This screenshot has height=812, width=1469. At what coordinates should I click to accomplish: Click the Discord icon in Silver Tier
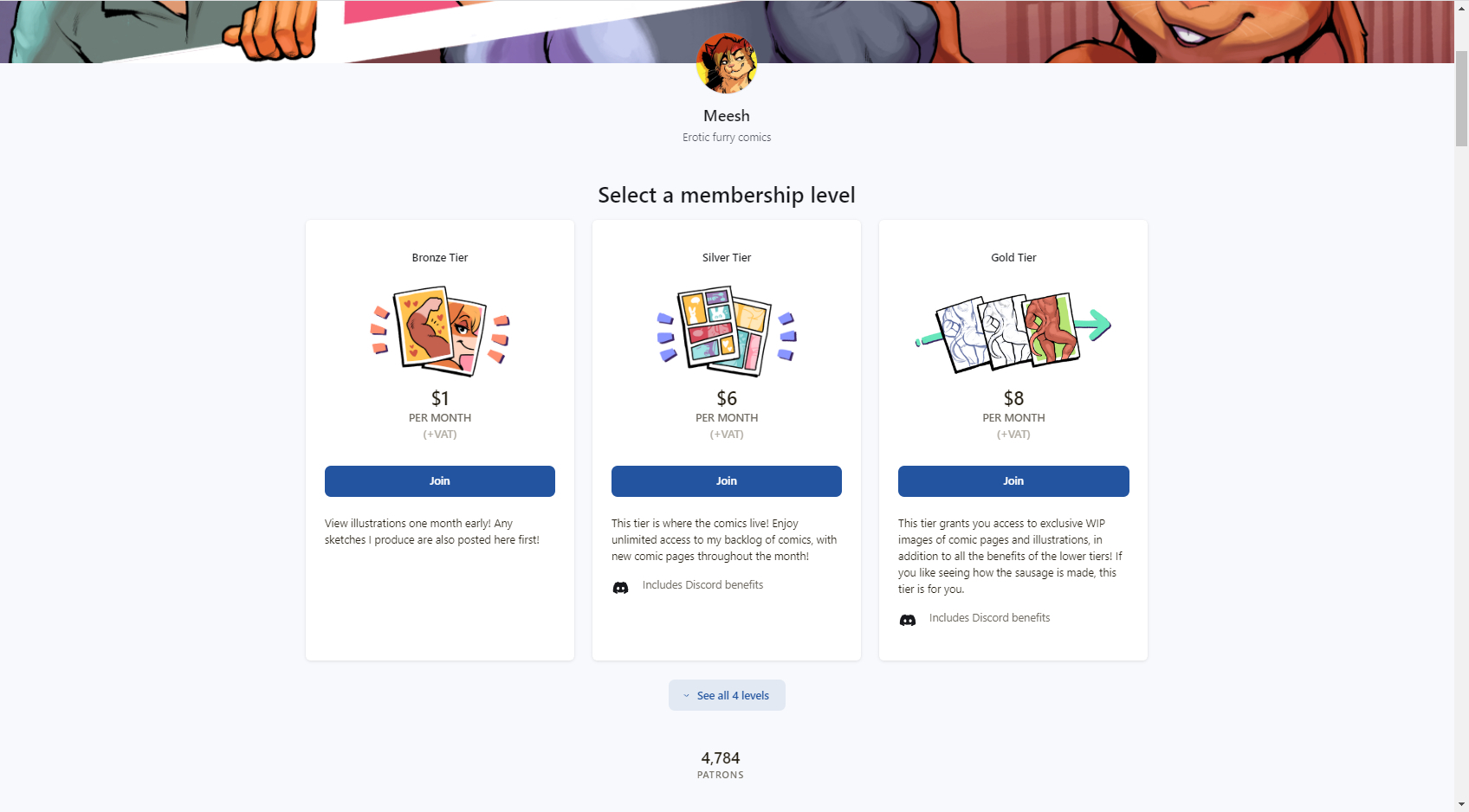click(x=620, y=588)
